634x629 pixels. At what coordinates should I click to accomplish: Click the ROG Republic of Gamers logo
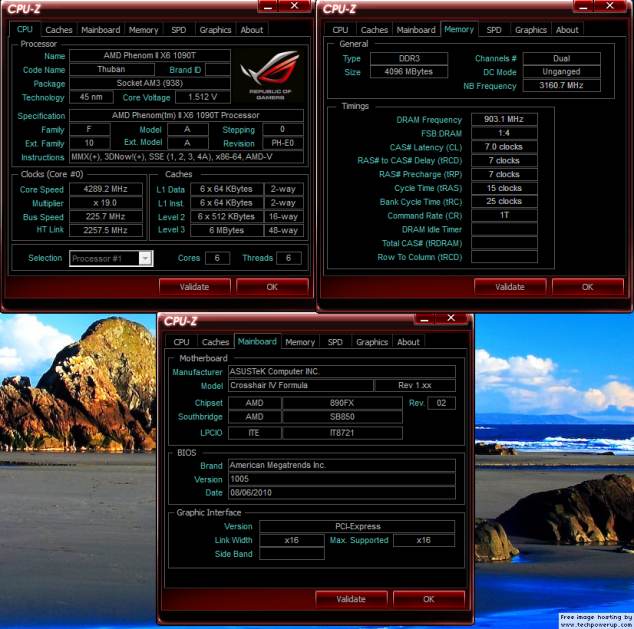(x=270, y=75)
